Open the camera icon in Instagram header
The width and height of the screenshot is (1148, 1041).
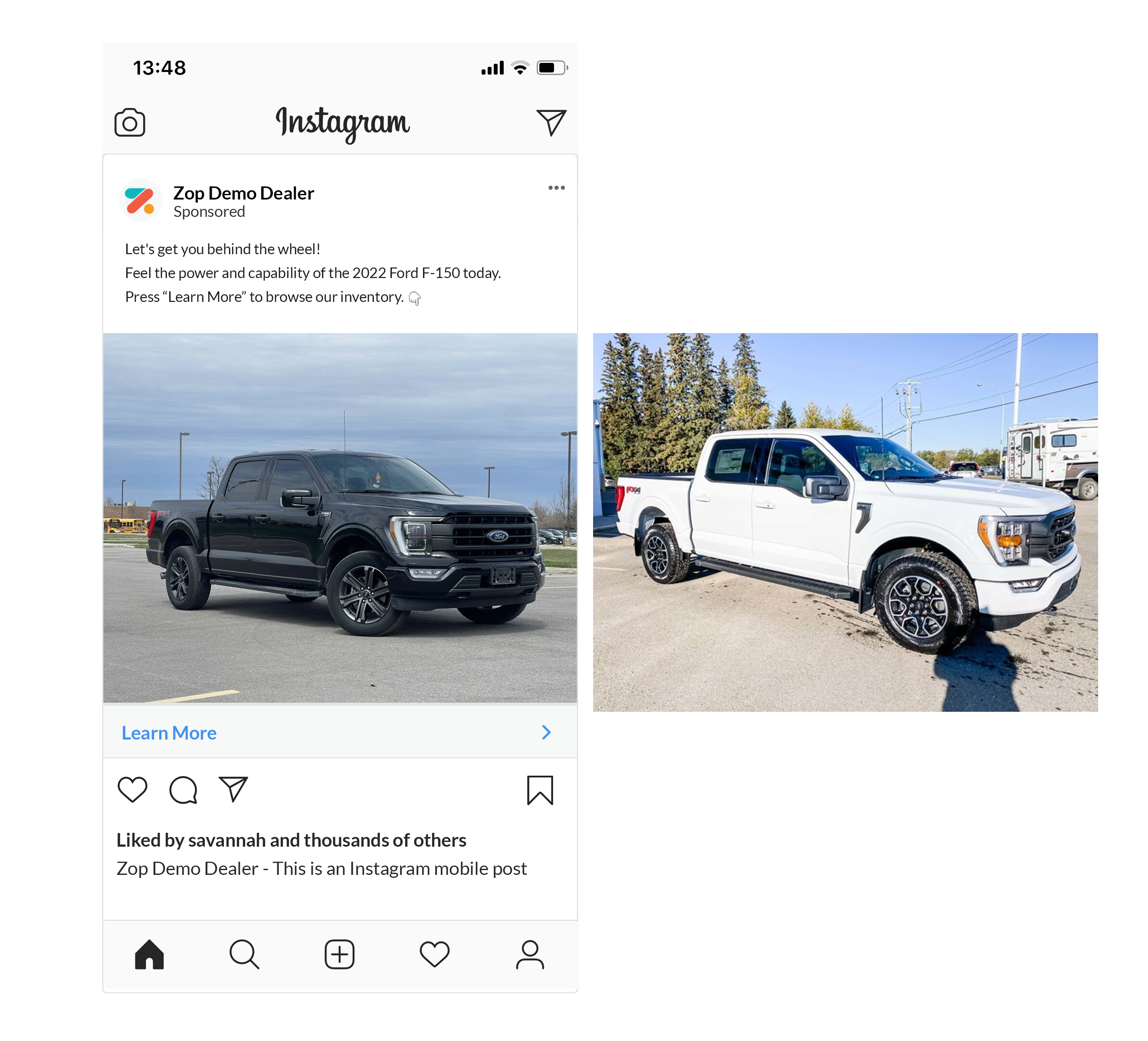(x=130, y=122)
